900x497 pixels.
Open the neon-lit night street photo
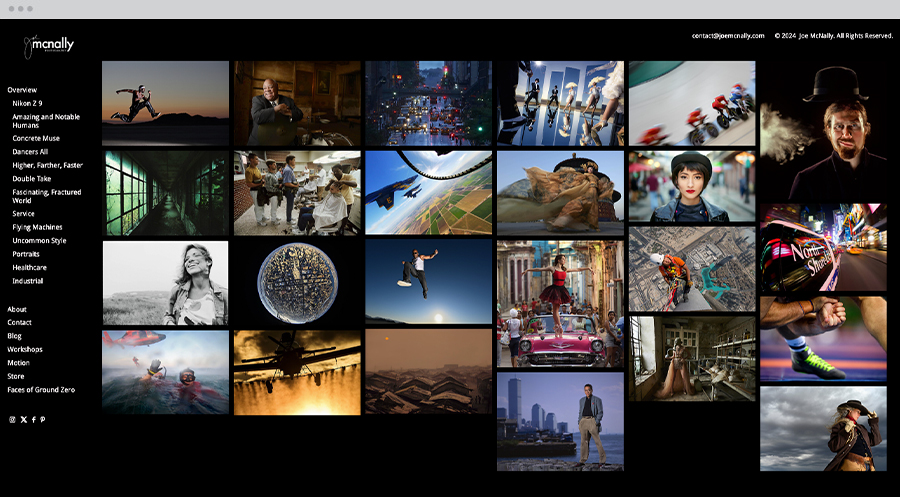(824, 247)
